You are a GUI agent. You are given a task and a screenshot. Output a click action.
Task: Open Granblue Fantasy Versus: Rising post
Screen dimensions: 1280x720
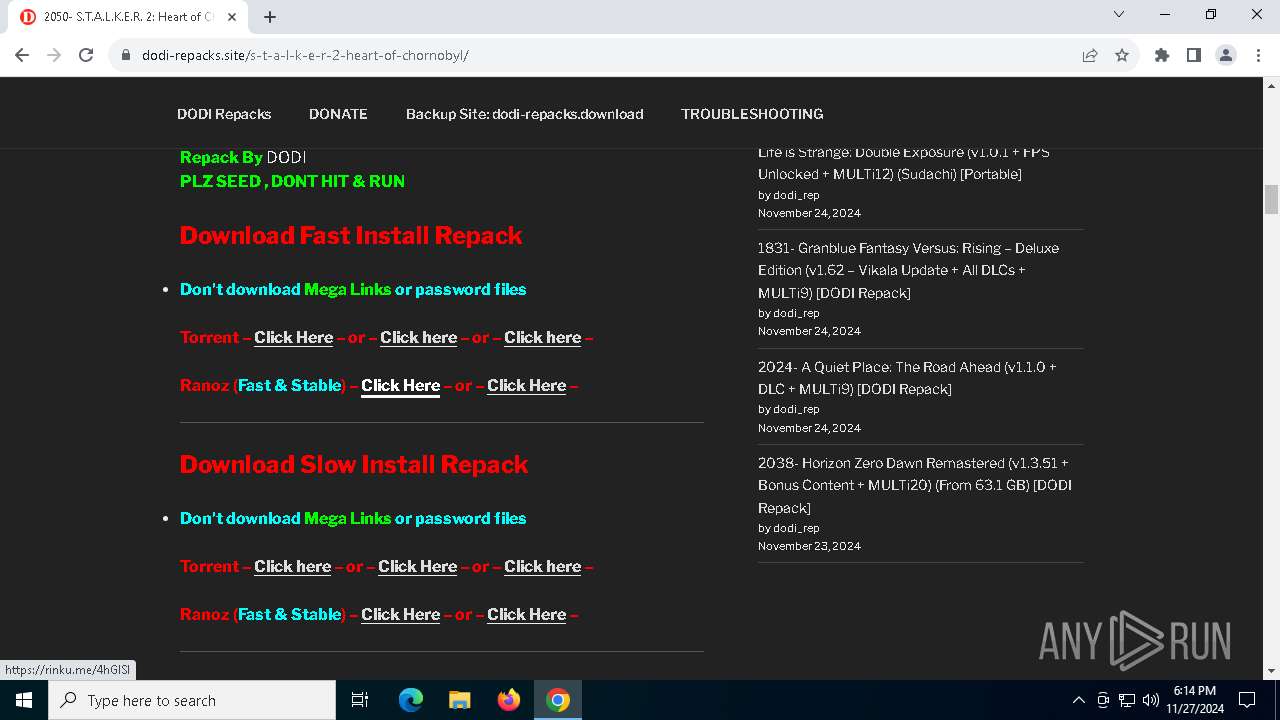(908, 270)
